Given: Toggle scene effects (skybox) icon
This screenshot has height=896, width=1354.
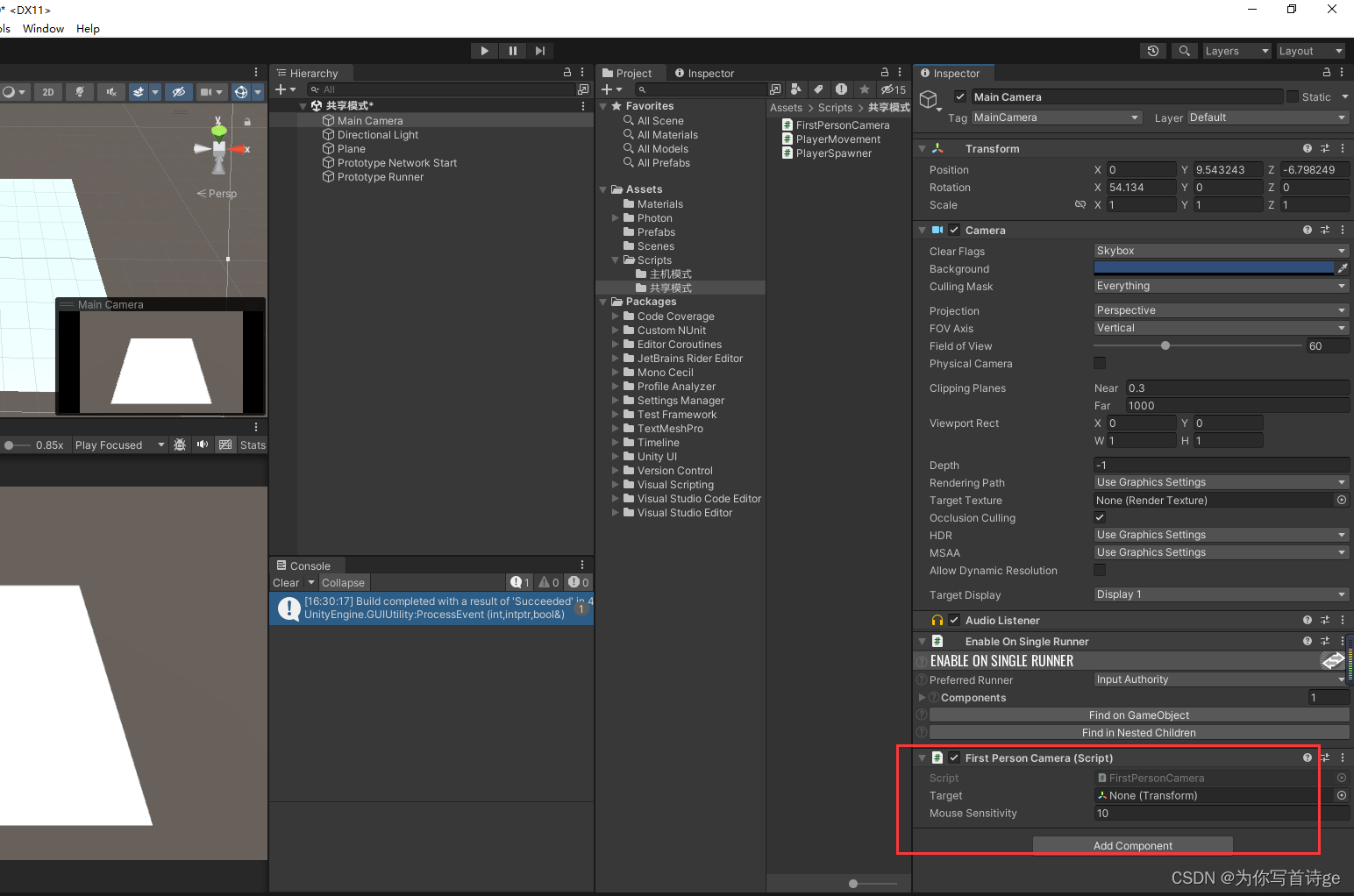Looking at the screenshot, I should (x=139, y=92).
